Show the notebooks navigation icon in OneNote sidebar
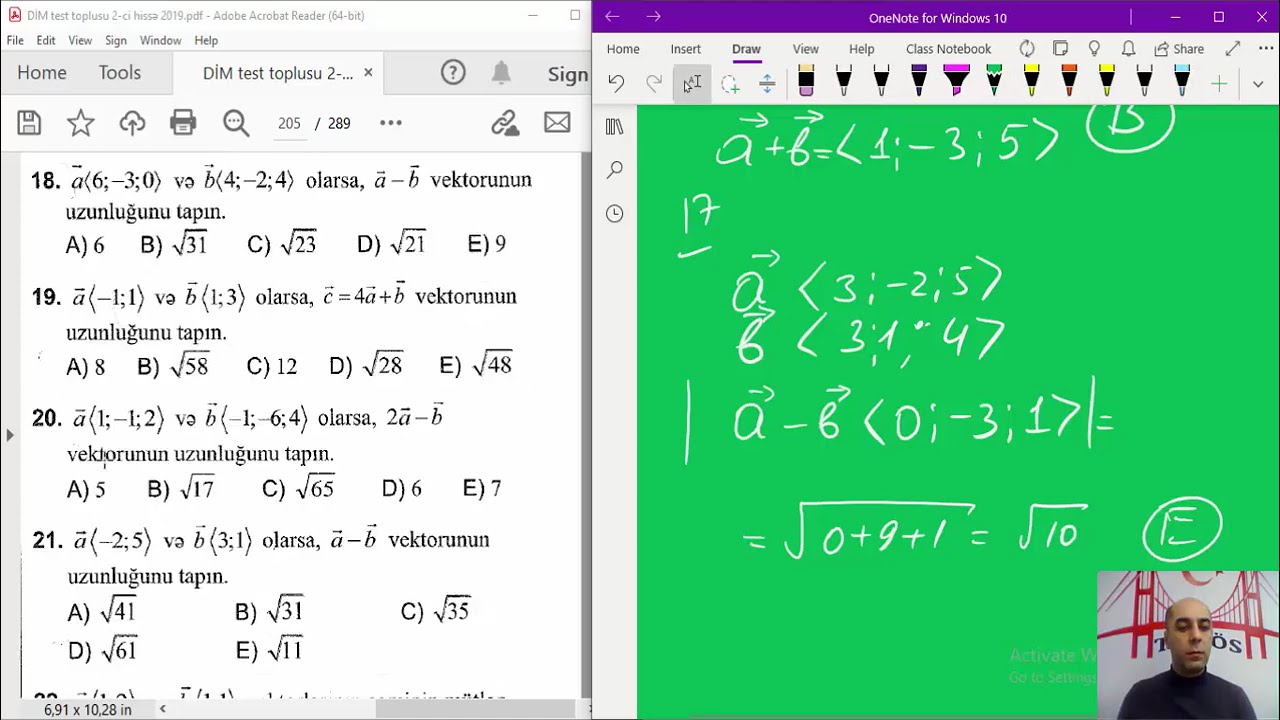1280x720 pixels. [614, 127]
